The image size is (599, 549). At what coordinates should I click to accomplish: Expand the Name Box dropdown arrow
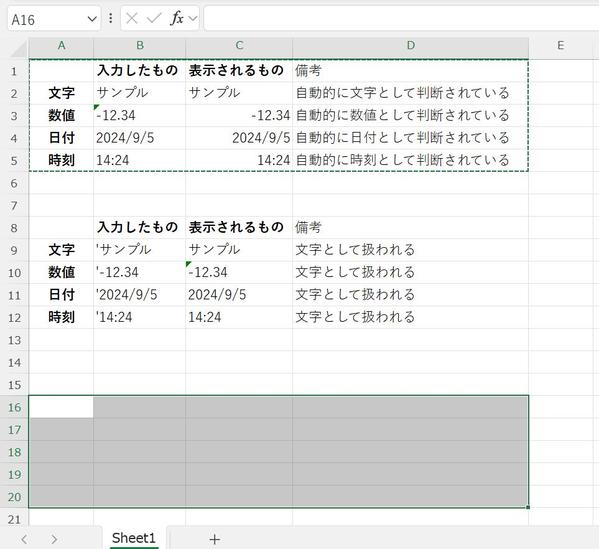[92, 18]
